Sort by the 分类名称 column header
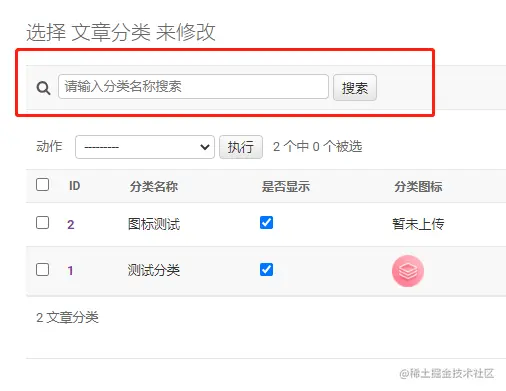The image size is (506, 391). coord(154,186)
